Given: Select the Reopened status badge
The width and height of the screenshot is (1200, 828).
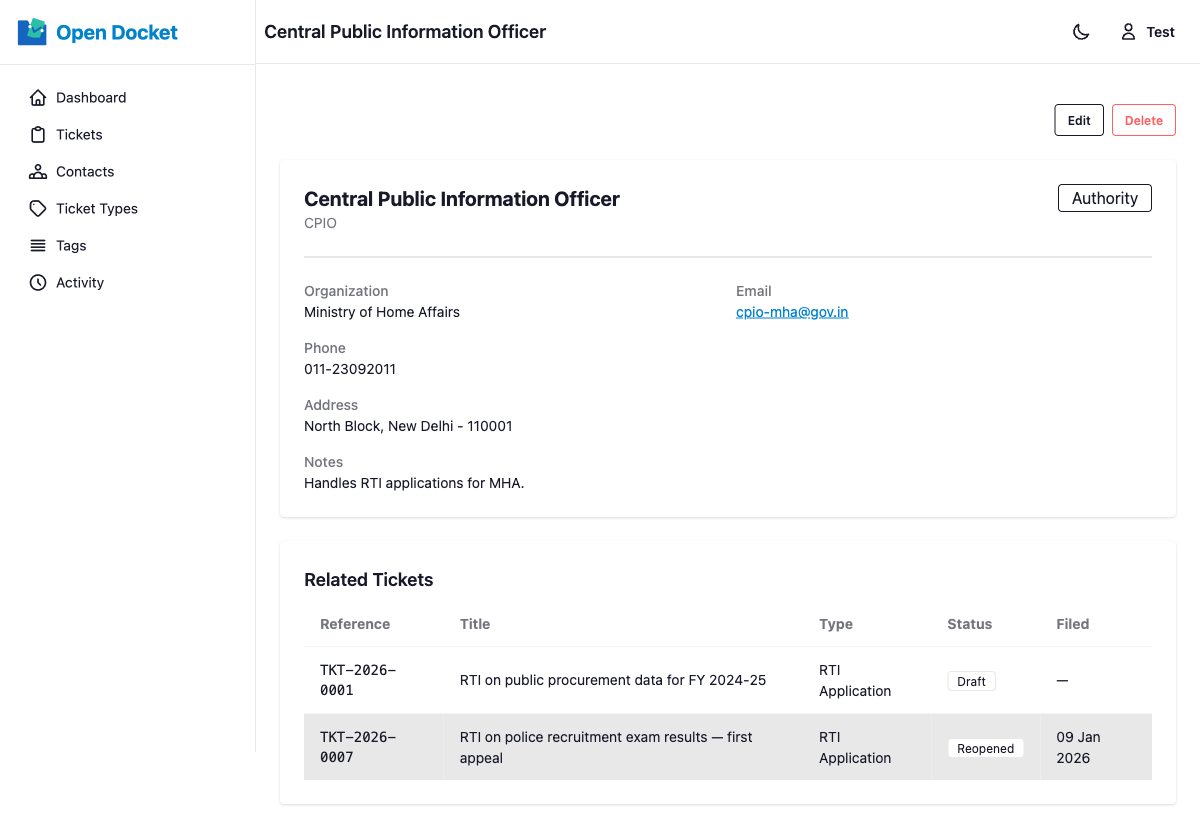Looking at the screenshot, I should pyautogui.click(x=985, y=747).
